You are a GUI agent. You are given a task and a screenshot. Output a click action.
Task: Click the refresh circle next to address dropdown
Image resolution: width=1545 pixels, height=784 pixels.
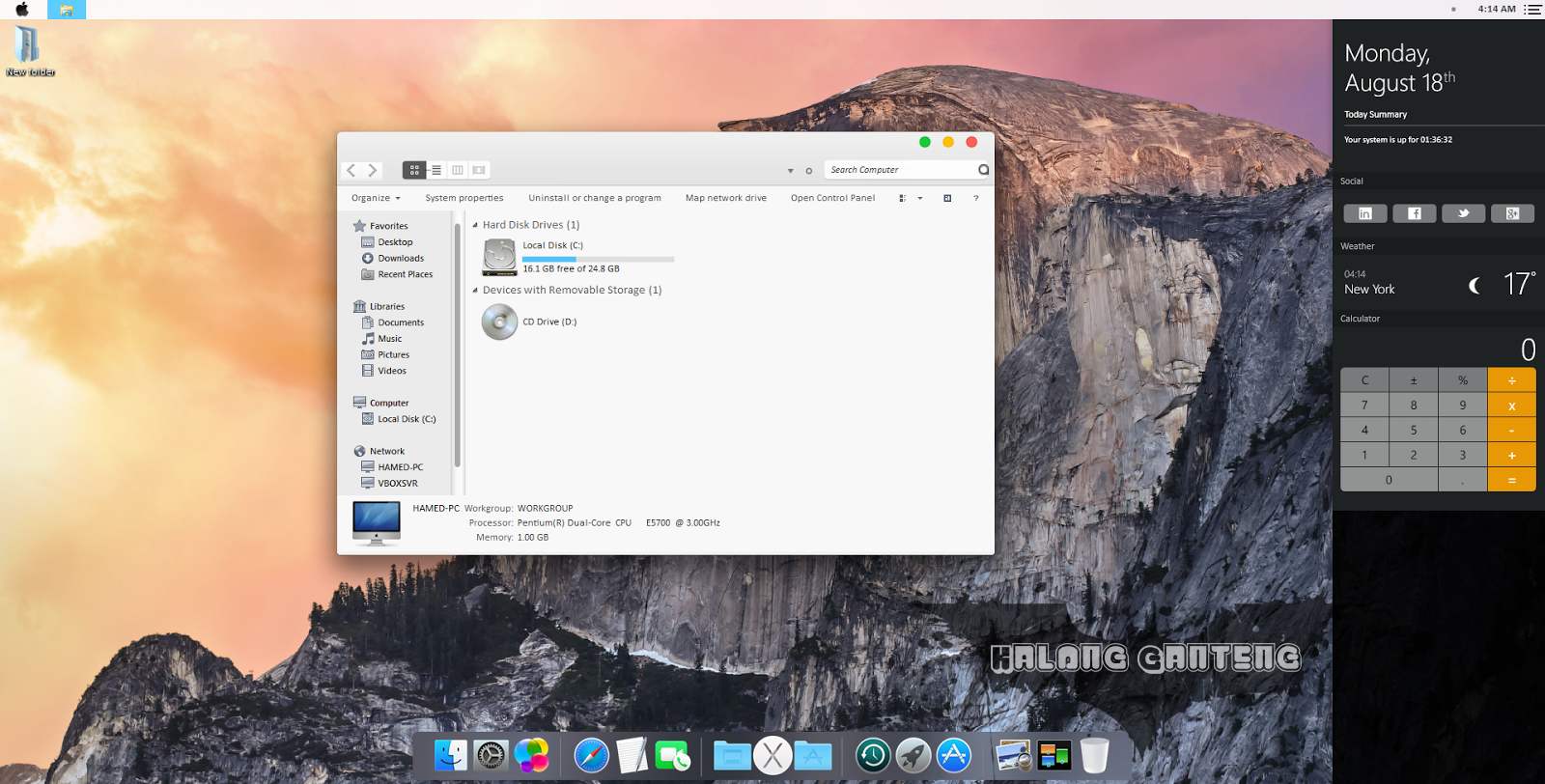tap(809, 171)
